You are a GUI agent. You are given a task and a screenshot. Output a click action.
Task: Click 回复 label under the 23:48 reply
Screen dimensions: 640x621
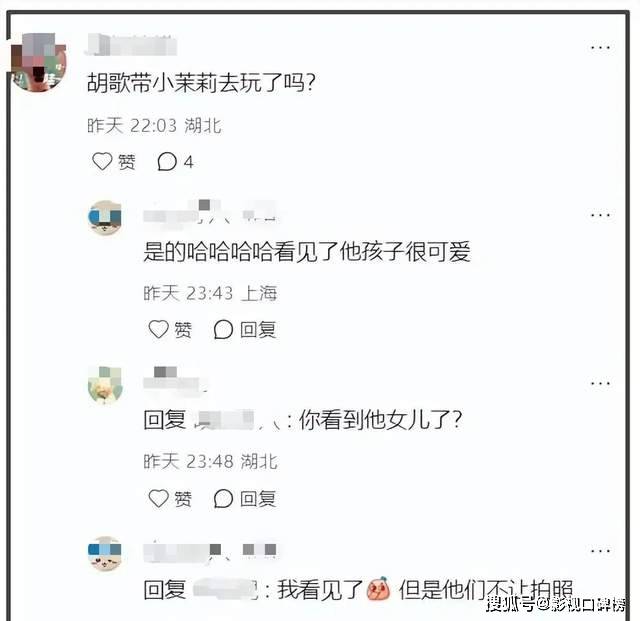coord(258,499)
